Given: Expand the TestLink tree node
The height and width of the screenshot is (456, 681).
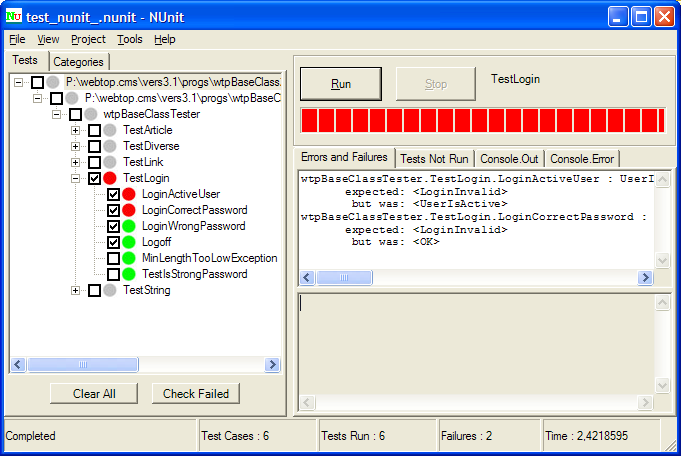Looking at the screenshot, I should click(75, 162).
